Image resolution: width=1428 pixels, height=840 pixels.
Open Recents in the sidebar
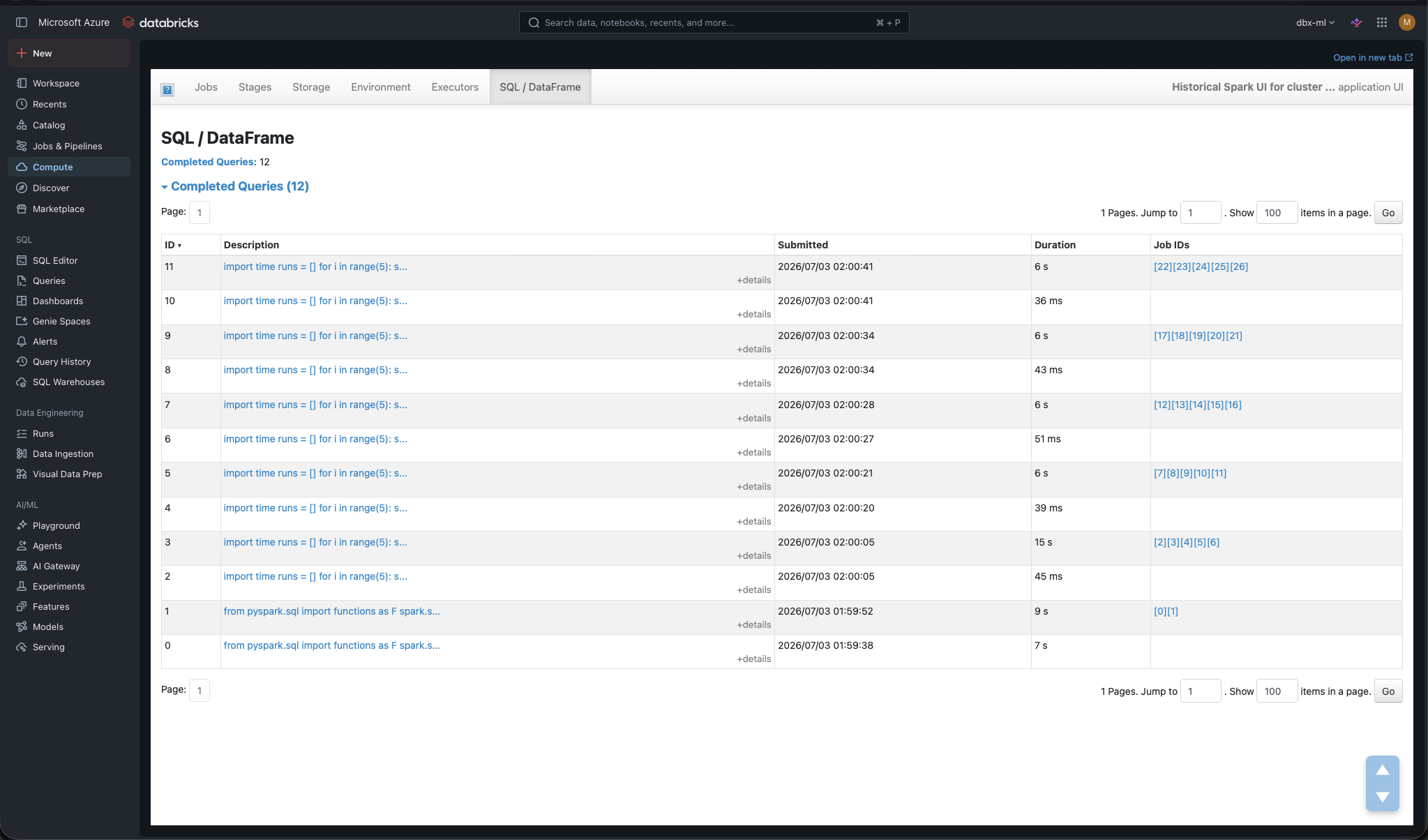tap(69, 104)
